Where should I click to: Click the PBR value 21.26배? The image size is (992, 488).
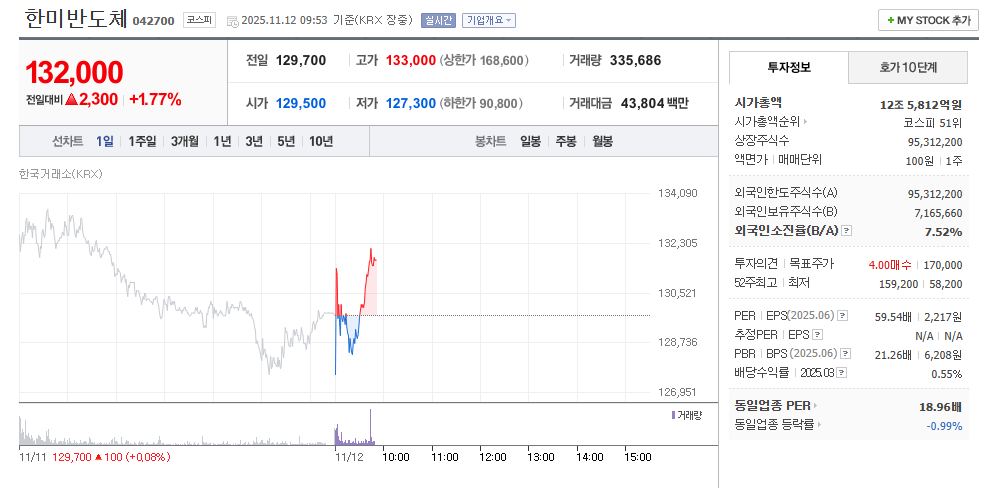coord(891,354)
